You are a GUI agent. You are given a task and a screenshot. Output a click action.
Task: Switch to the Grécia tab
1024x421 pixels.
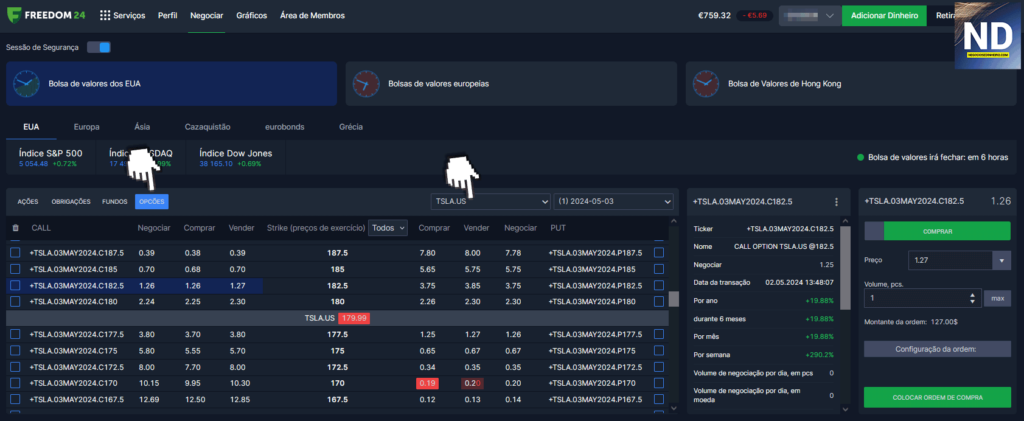[x=351, y=127]
